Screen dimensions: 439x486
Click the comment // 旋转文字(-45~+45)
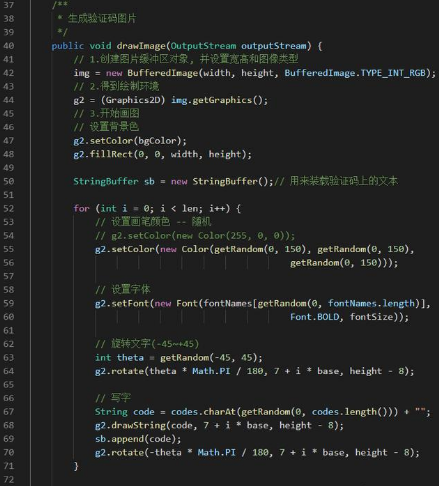[x=147, y=344]
